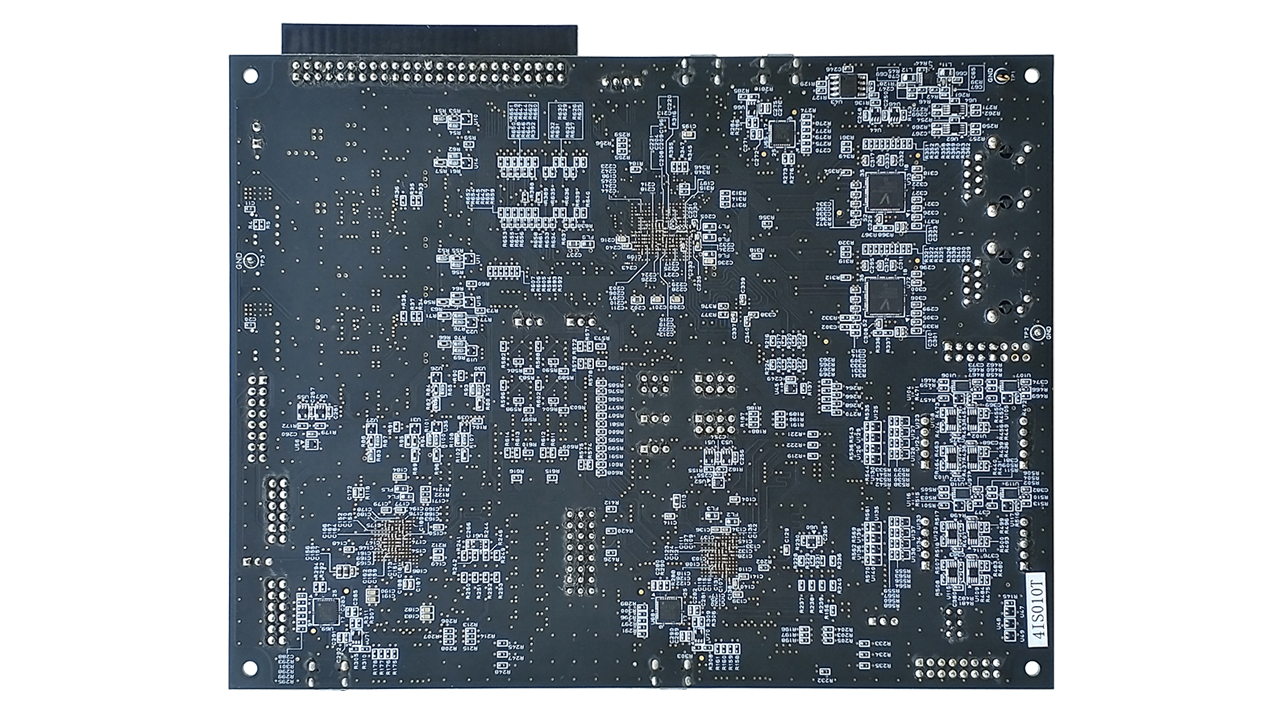This screenshot has height=720, width=1280.
Task: Click the lower square chip marked V
Action: click(x=885, y=296)
